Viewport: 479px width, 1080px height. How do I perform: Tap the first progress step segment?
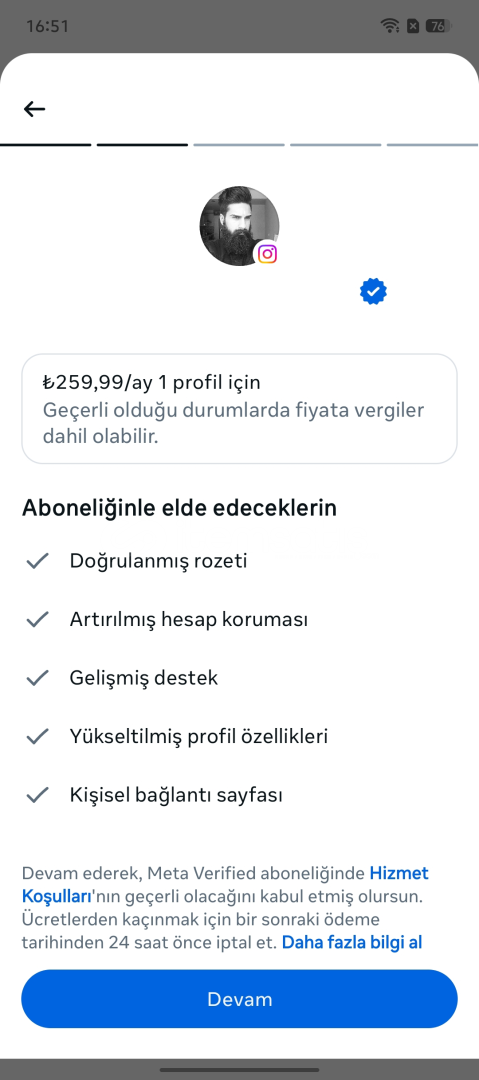click(45, 145)
